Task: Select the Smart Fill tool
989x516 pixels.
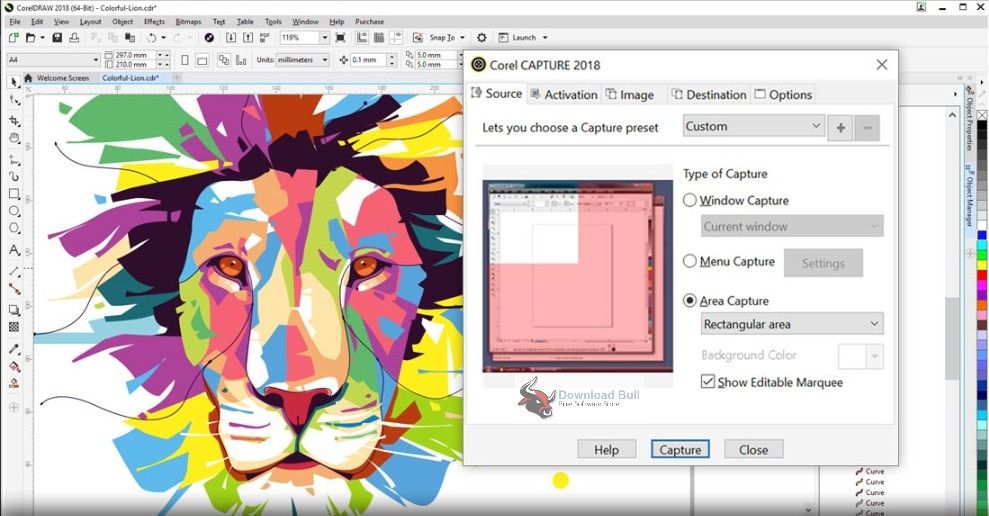Action: [x=14, y=384]
